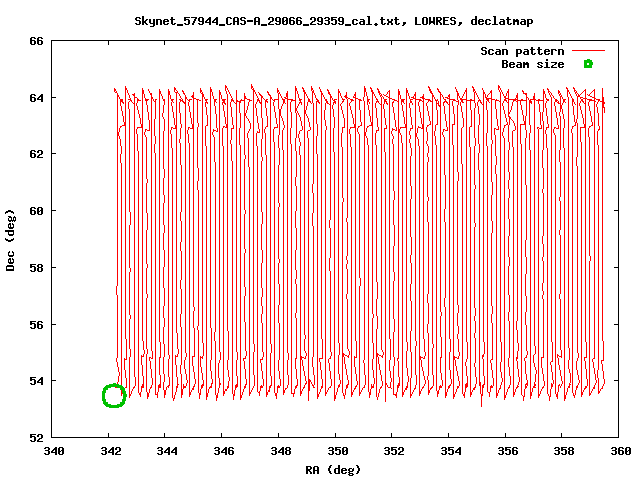Click Dec axis tick label 54
The image size is (640, 480).
[x=36, y=381]
